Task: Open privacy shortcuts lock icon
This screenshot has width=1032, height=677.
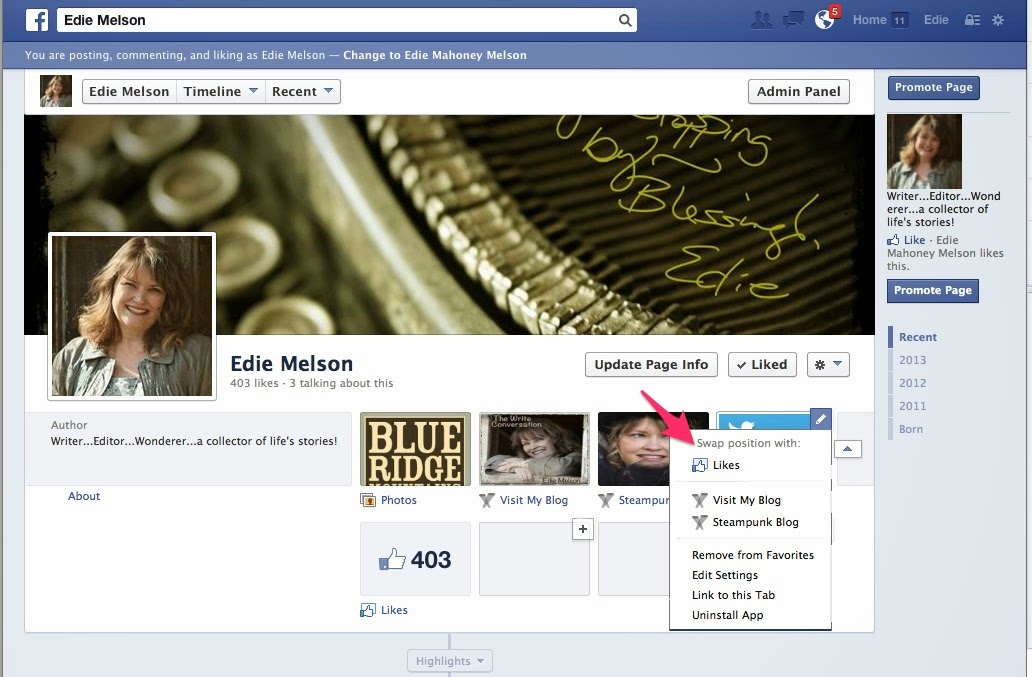Action: click(x=972, y=20)
